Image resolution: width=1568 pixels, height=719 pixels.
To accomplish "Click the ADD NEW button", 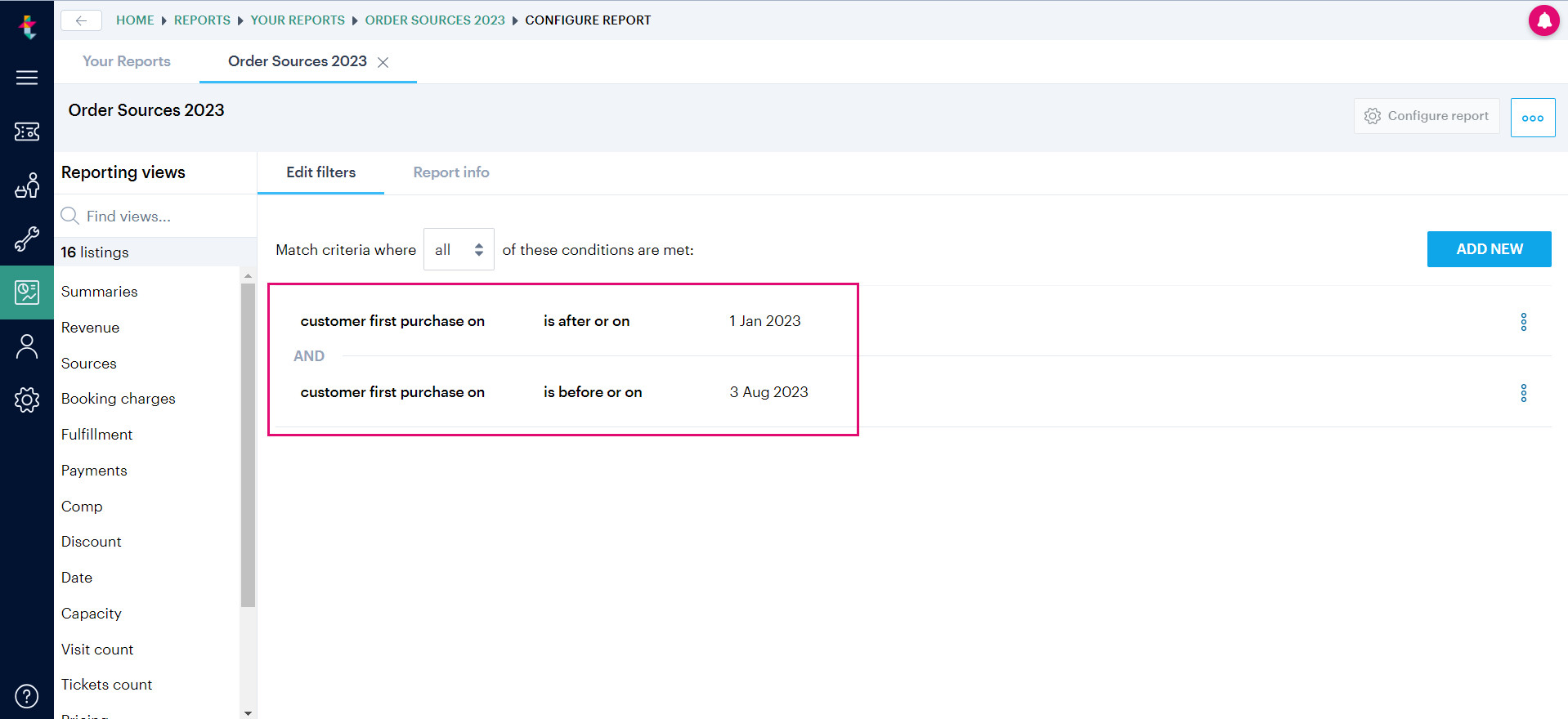I will pyautogui.click(x=1489, y=249).
